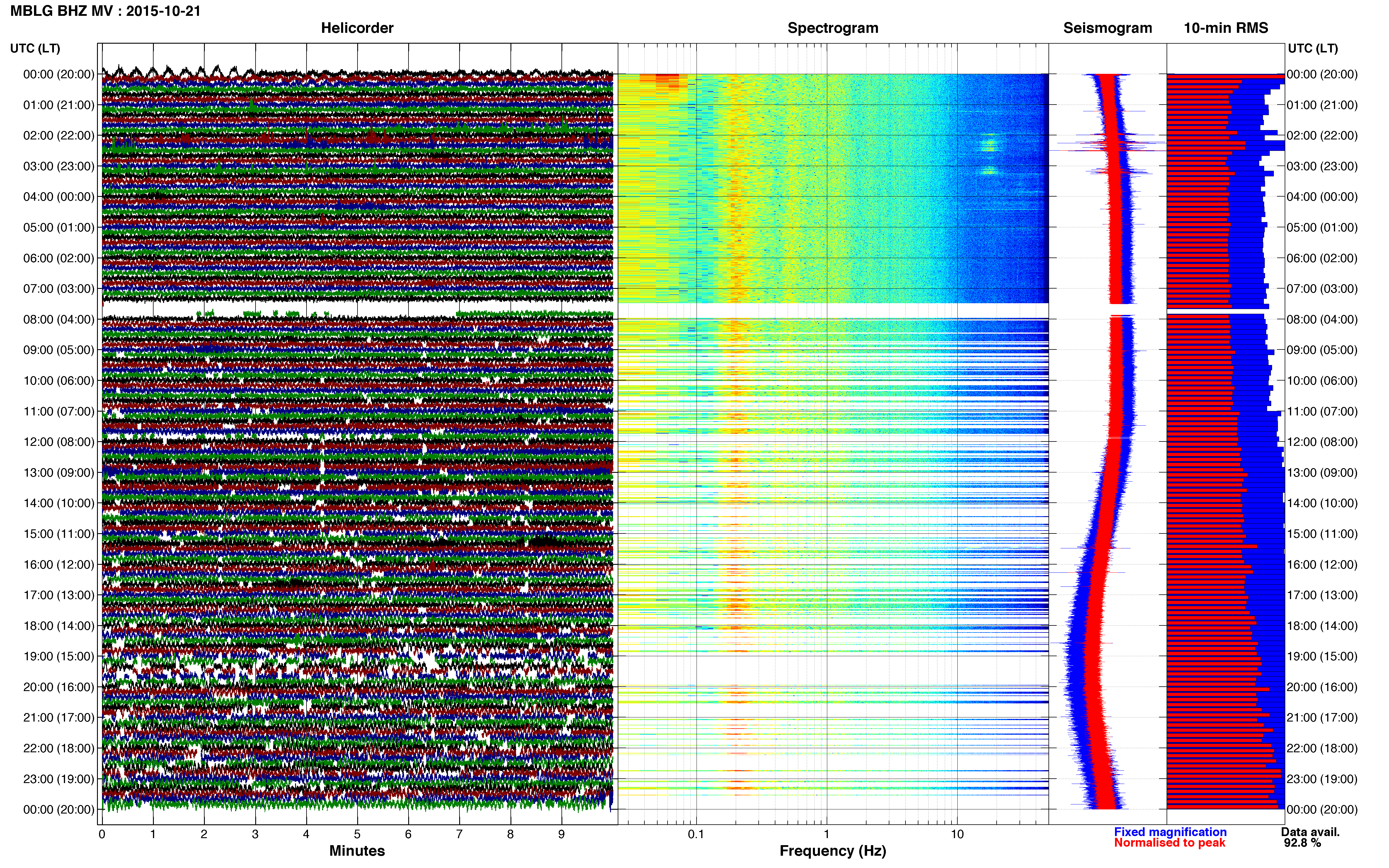
Task: Click "03:00 (23:00)" on the Helicorder time axis
Action: coord(59,166)
